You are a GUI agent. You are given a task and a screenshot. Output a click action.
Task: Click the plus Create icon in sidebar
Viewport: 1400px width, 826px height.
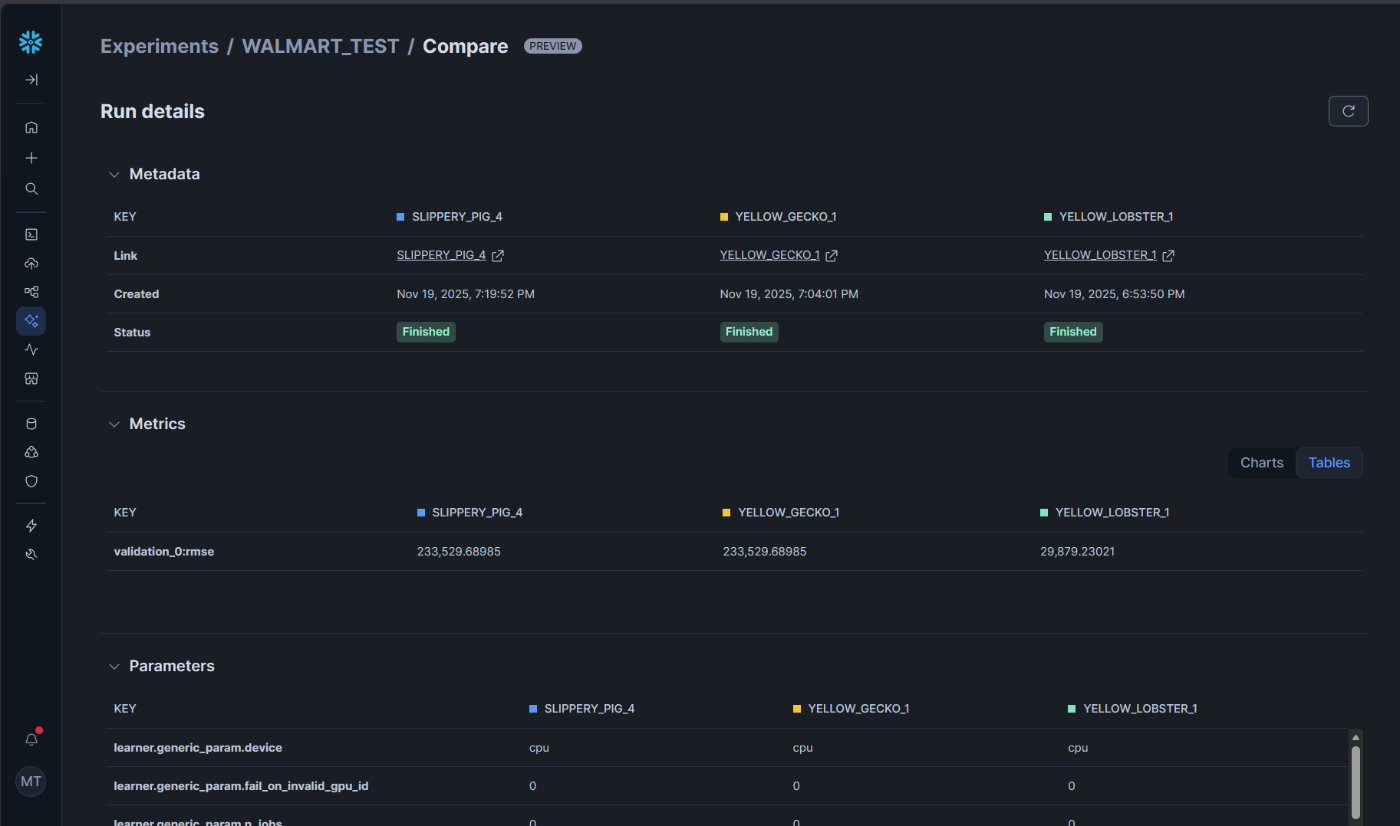point(31,158)
